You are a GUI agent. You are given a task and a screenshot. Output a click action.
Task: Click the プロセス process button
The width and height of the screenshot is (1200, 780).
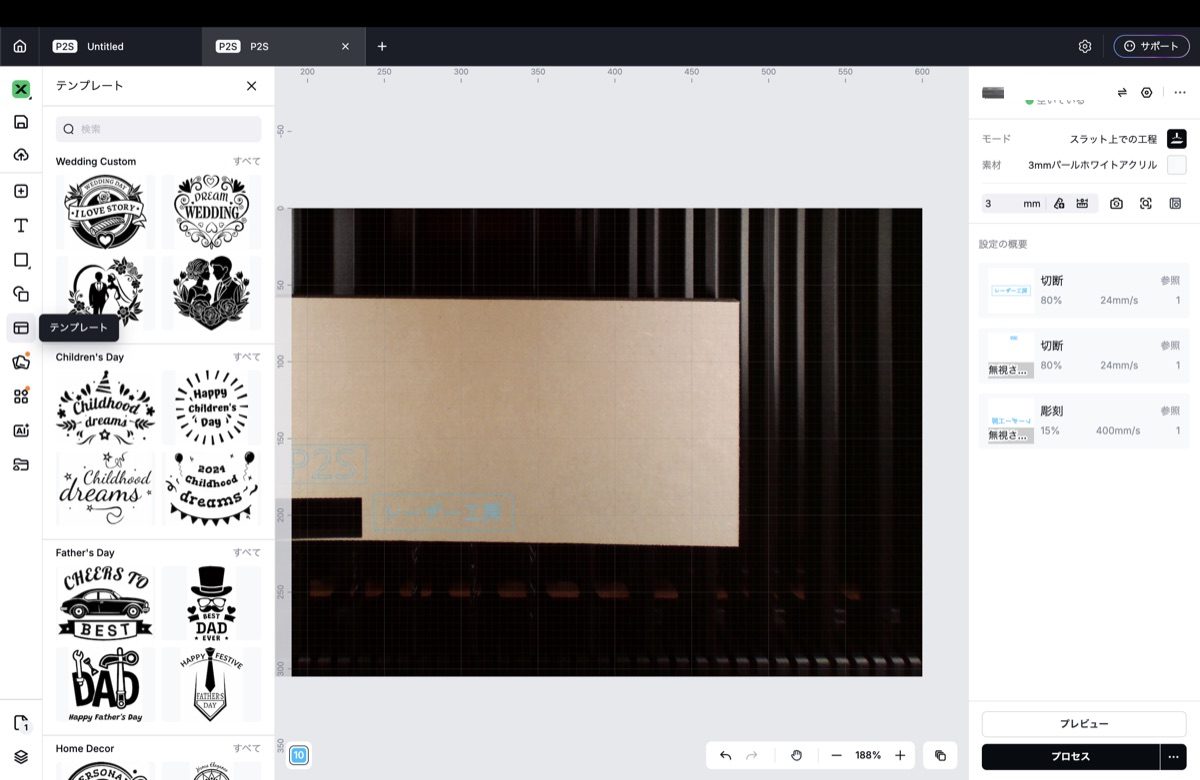[x=1070, y=756]
